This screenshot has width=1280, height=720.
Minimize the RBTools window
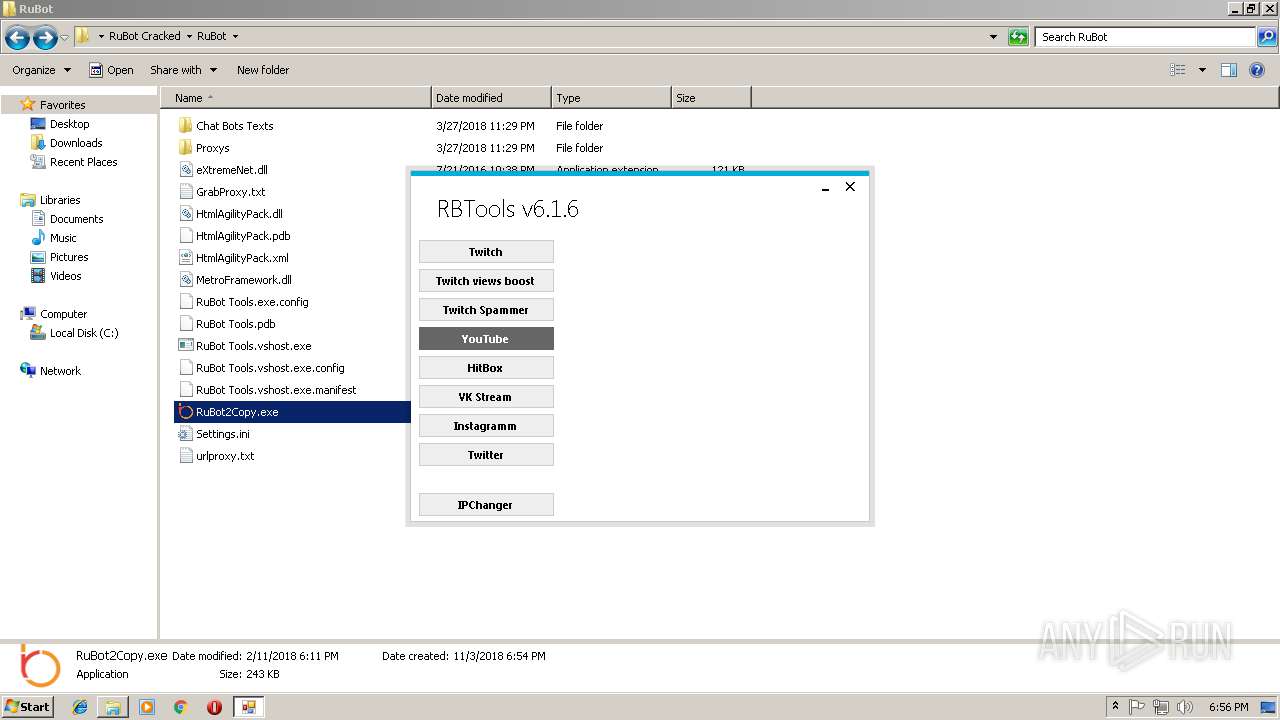826,187
